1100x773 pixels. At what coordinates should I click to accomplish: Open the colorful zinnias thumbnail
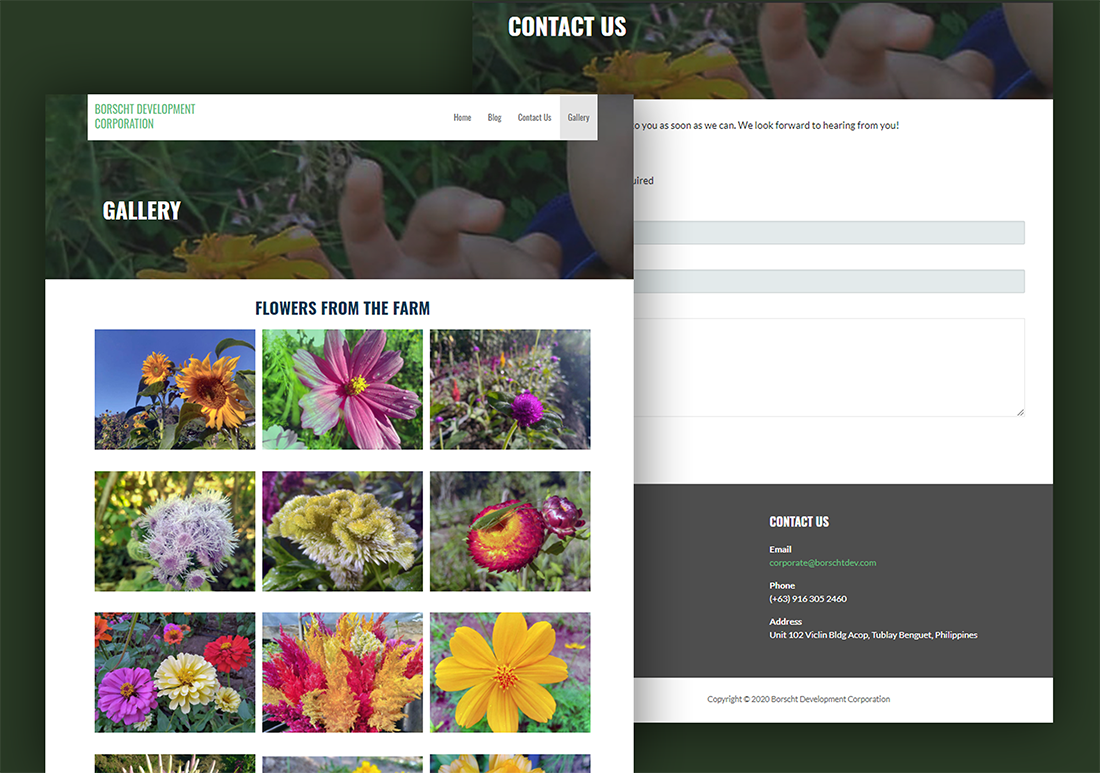175,672
